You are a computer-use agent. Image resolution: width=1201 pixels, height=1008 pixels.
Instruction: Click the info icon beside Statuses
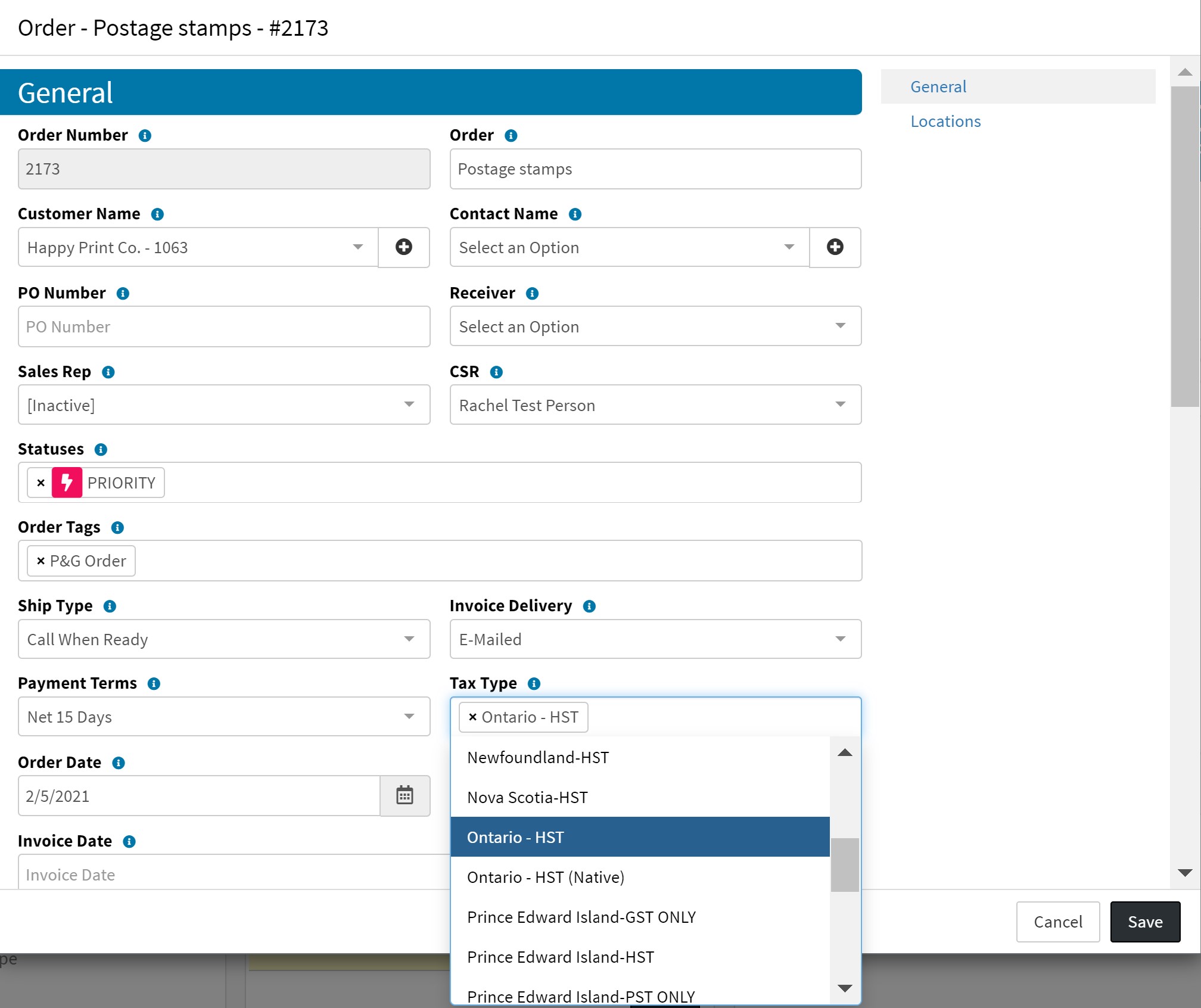[101, 450]
